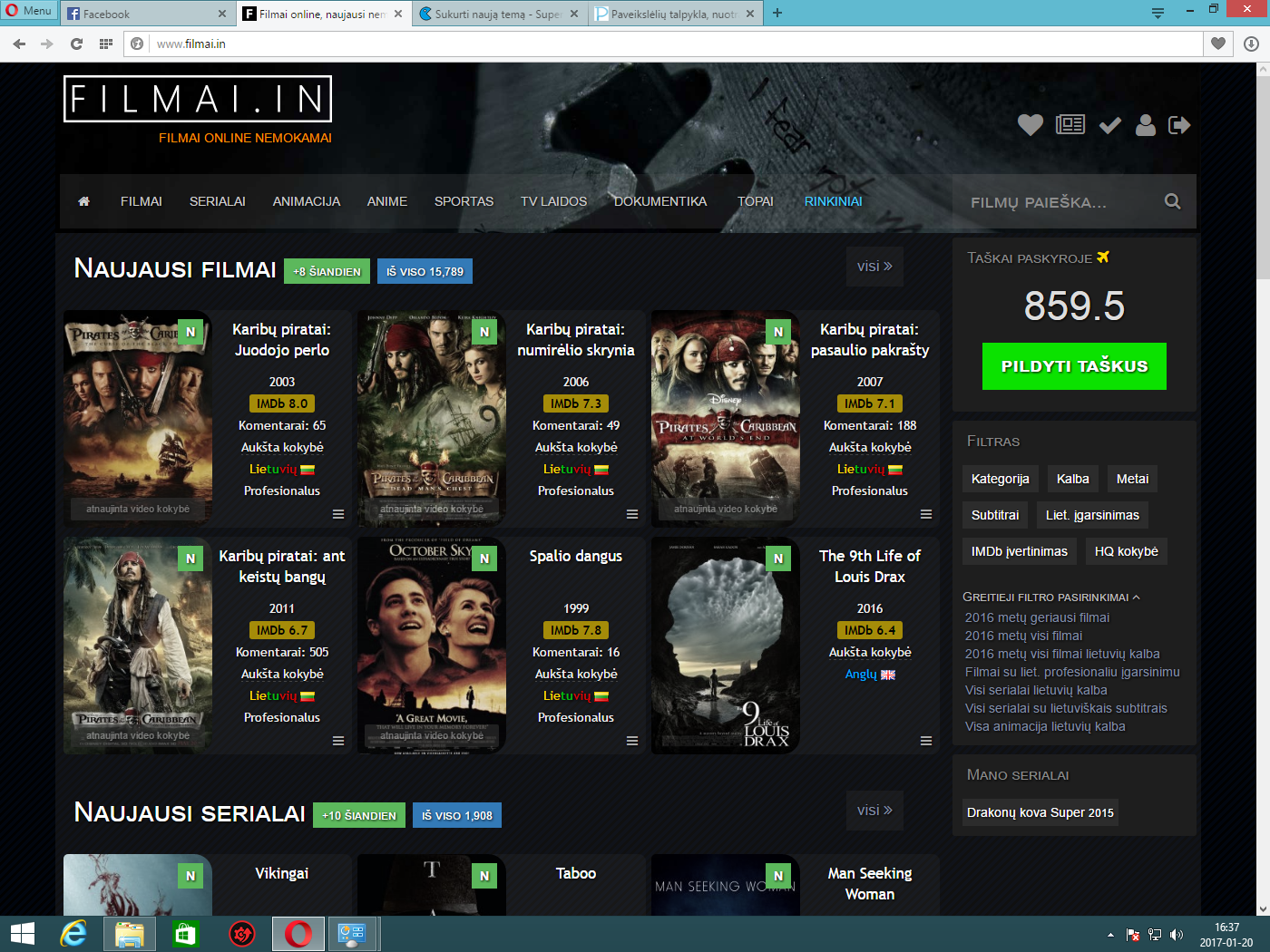Open File Explorer from taskbar
The height and width of the screenshot is (952, 1270).
tap(130, 934)
